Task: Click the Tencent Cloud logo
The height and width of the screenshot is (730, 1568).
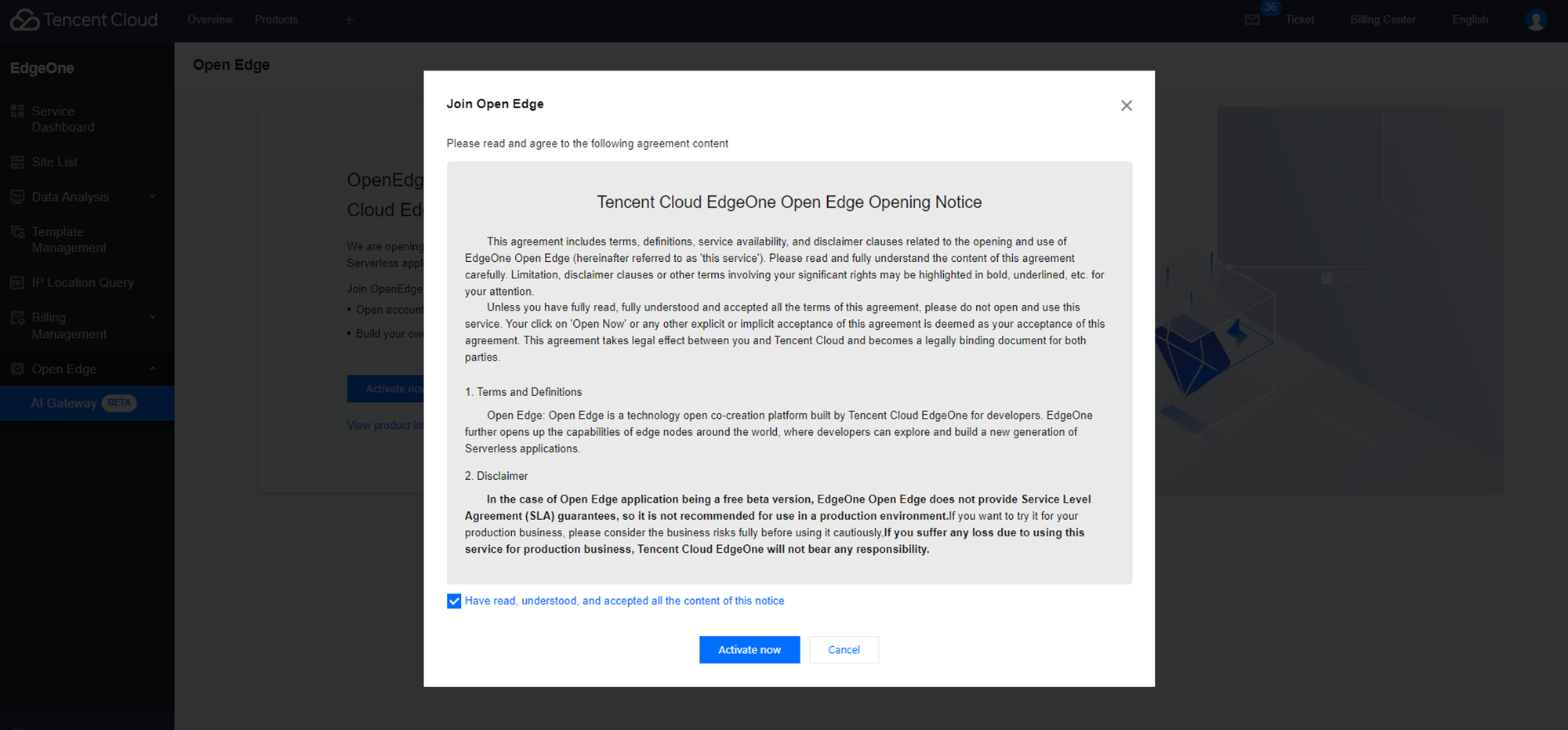Action: pos(83,20)
